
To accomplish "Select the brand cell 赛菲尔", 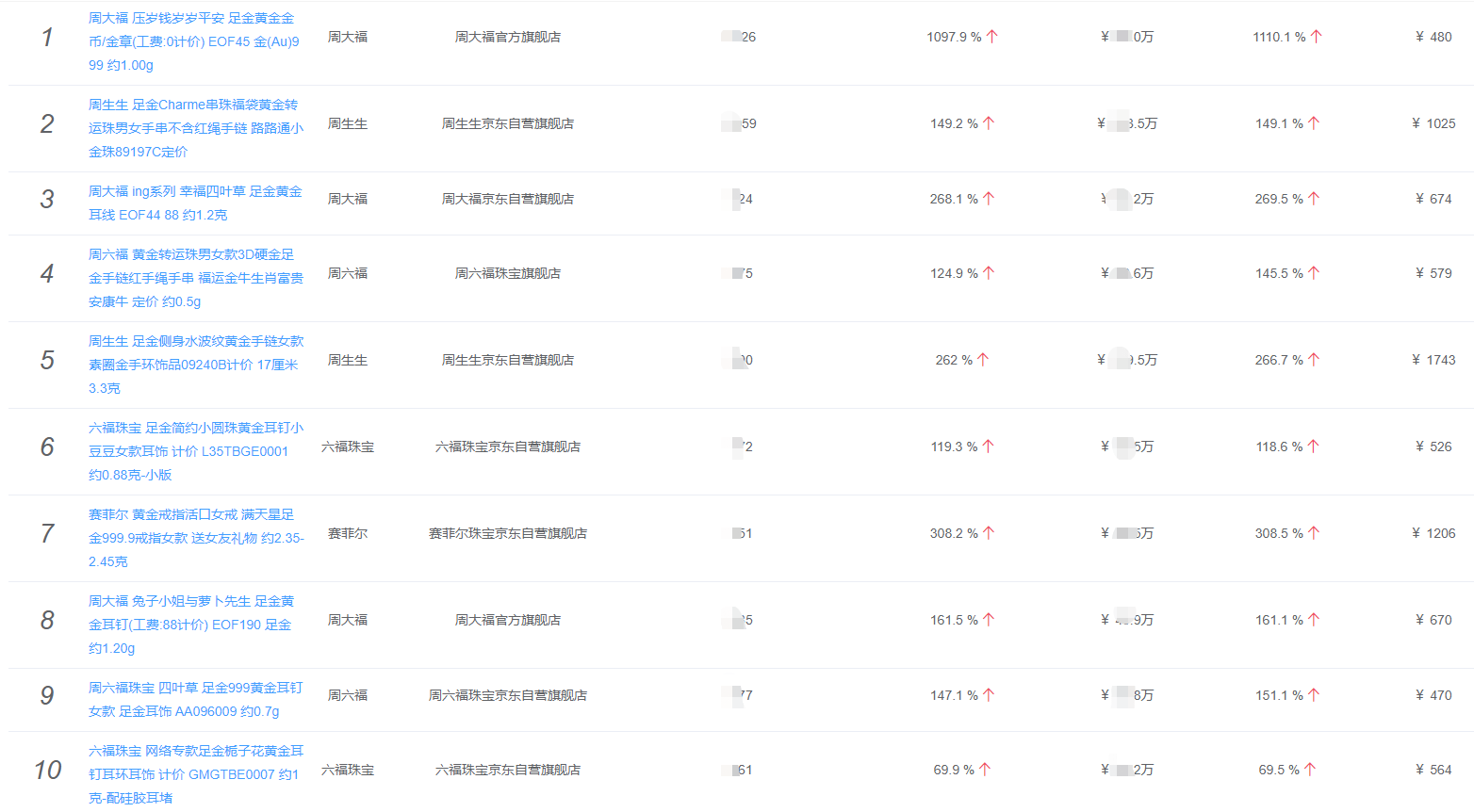I will tap(348, 533).
